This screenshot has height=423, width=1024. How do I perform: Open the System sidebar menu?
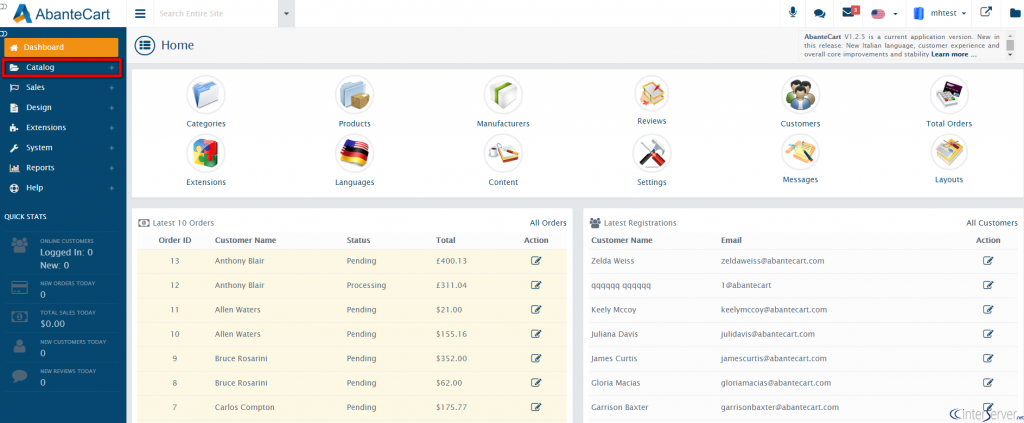[x=61, y=148]
